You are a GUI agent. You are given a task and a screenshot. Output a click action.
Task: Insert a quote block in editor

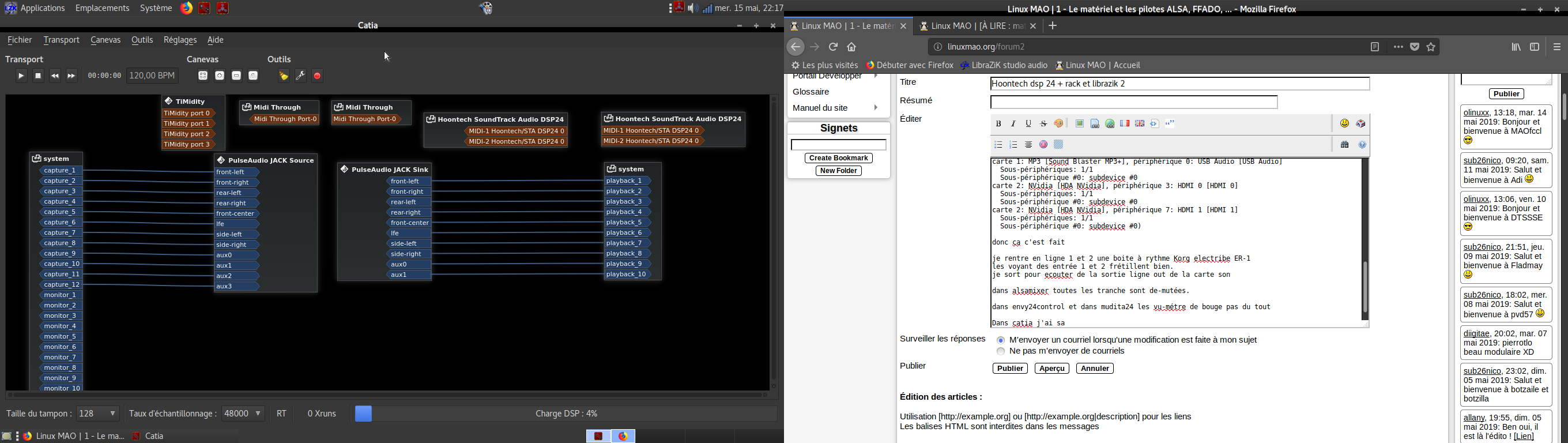(1170, 123)
